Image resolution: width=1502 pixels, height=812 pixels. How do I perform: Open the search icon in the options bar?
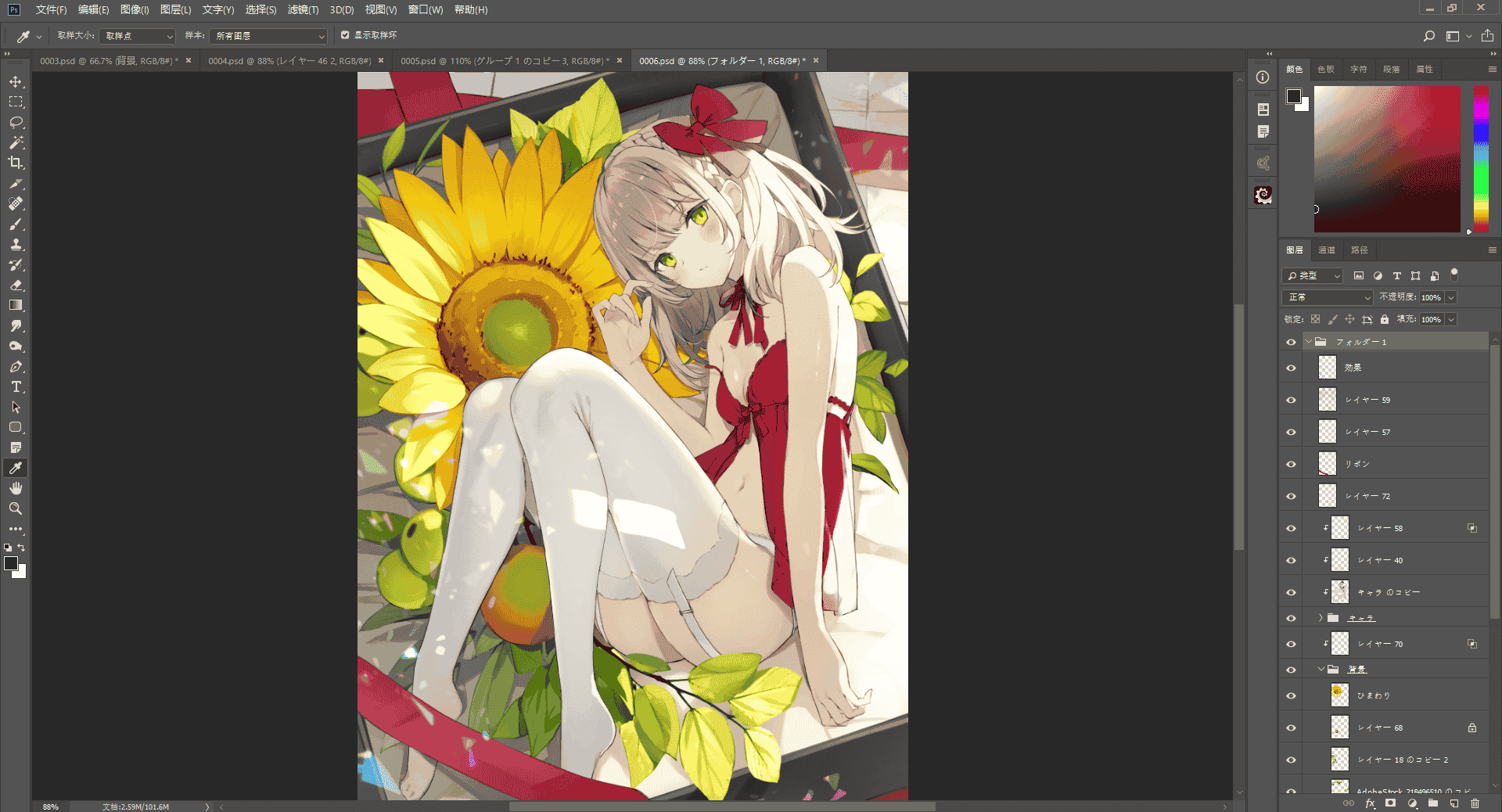pyautogui.click(x=1429, y=36)
